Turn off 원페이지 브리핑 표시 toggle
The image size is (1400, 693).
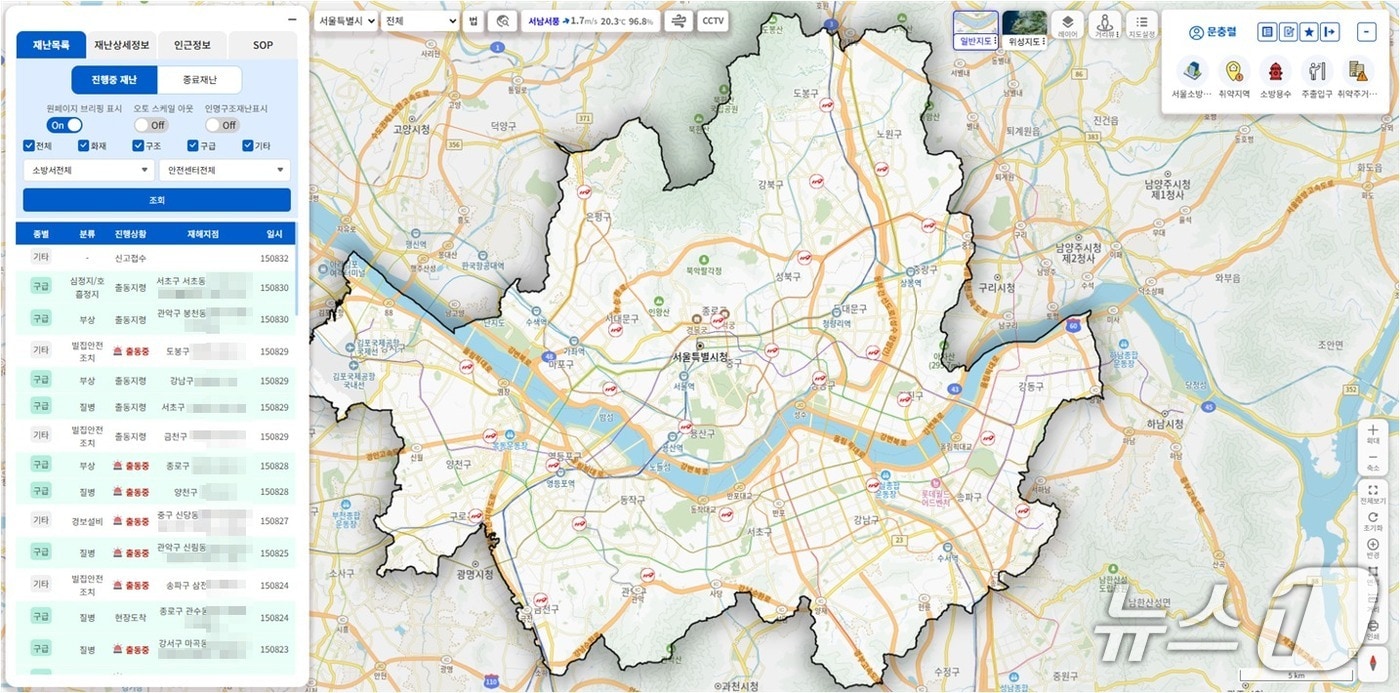tap(65, 125)
